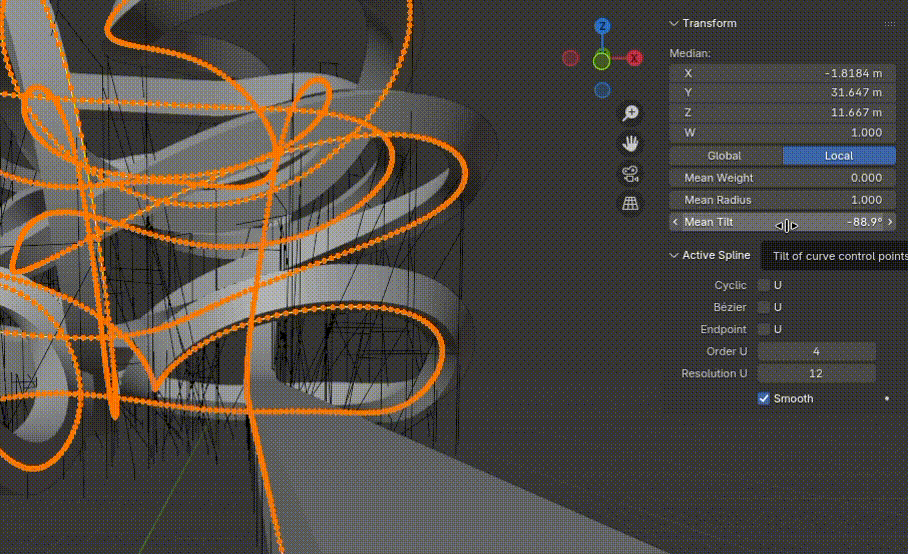The height and width of the screenshot is (554, 908).
Task: Click the negative X axis gizmo circle
Action: point(570,59)
